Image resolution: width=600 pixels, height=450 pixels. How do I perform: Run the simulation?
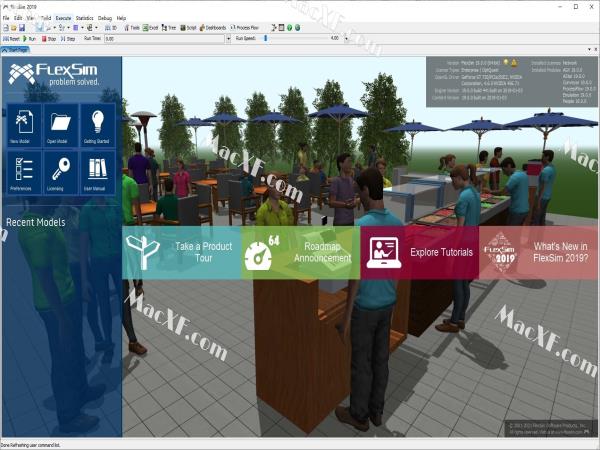29,39
